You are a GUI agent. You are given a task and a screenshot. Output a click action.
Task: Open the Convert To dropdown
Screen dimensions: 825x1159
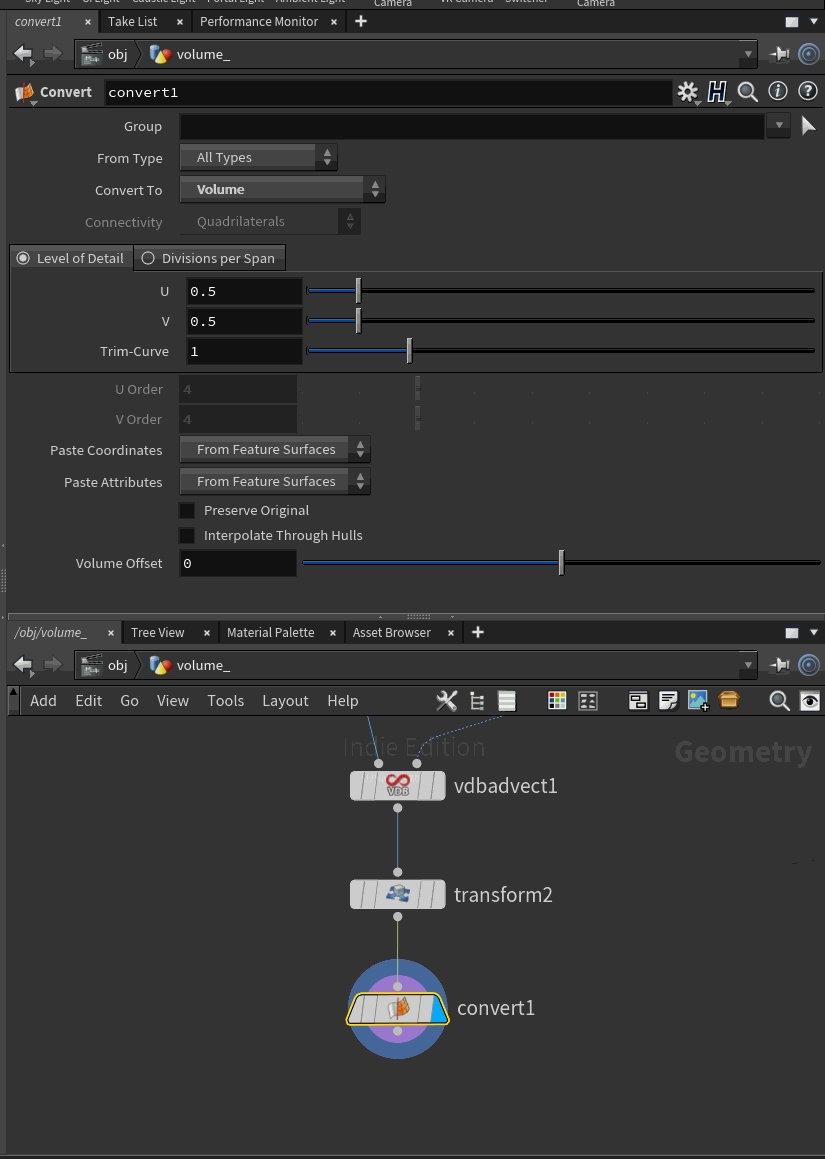282,189
